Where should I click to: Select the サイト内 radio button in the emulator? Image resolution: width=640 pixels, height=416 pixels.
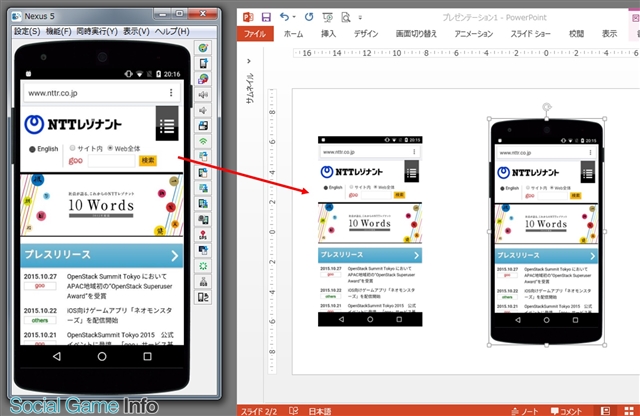[73, 148]
